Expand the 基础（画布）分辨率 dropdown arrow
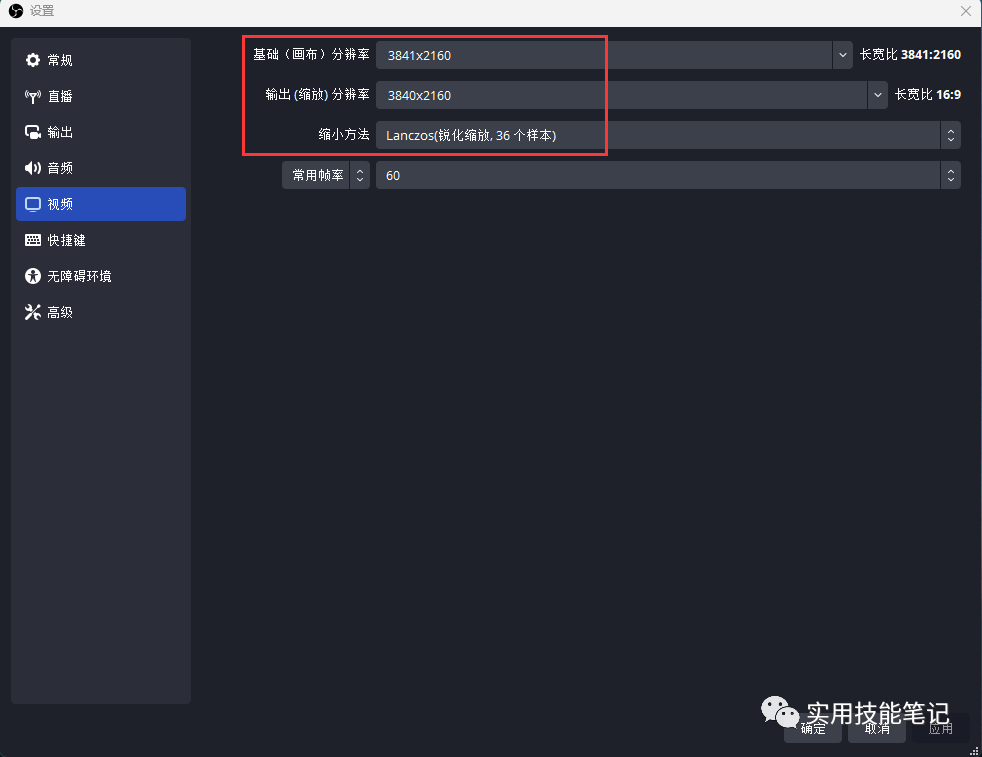Screen dimensions: 982x757 point(842,55)
